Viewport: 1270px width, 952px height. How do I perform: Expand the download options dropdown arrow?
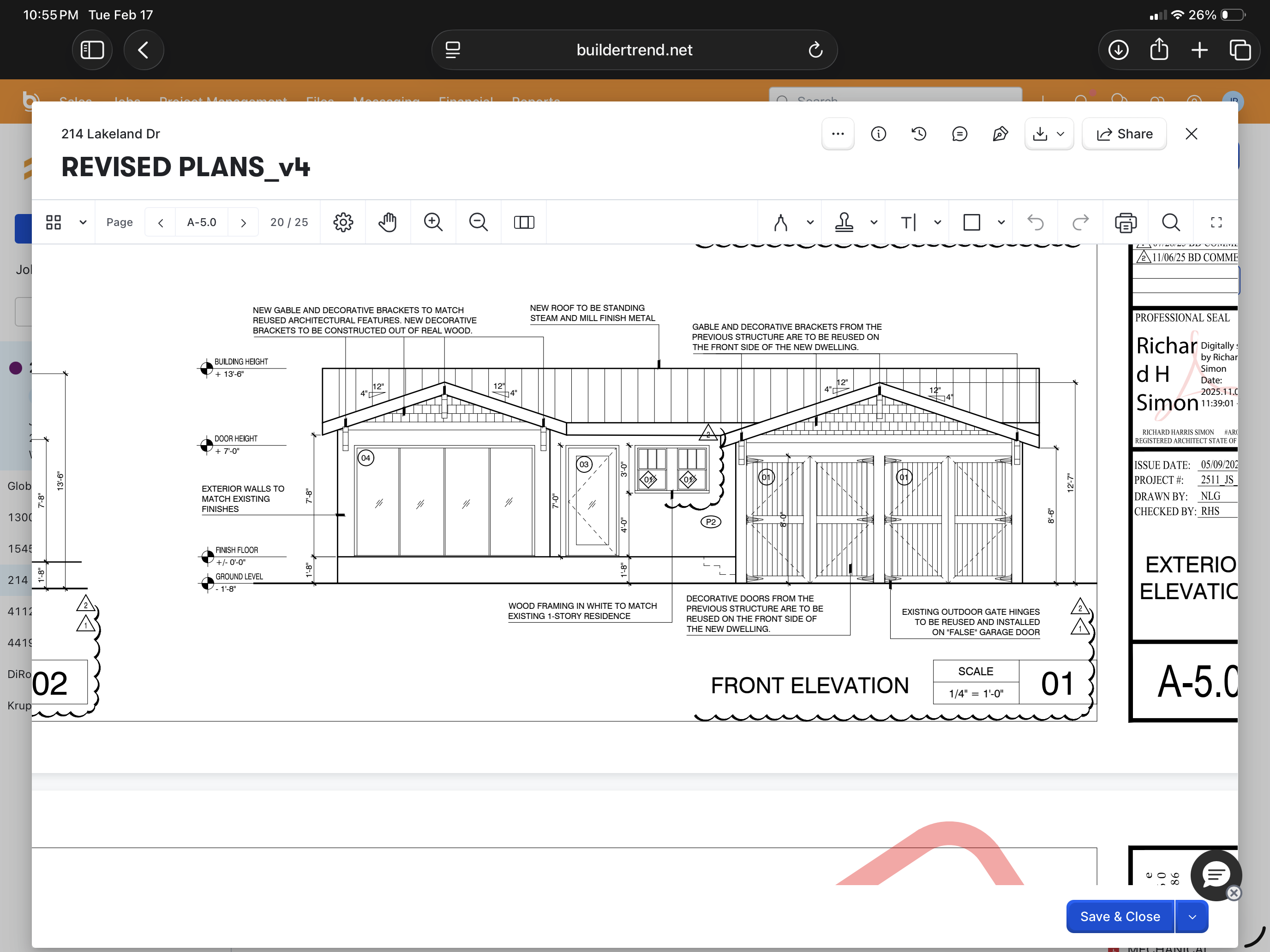[x=1060, y=134]
